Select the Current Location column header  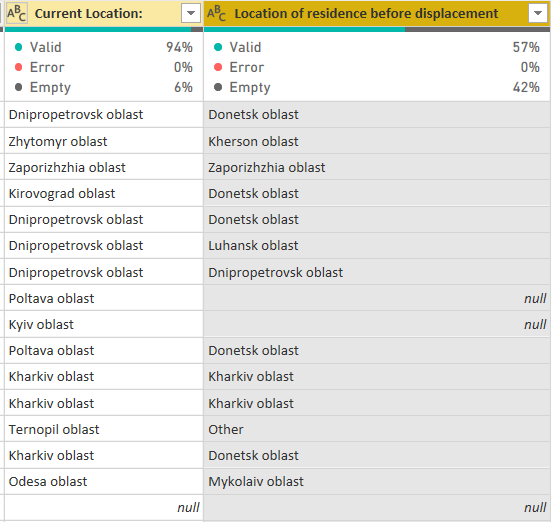(x=104, y=13)
